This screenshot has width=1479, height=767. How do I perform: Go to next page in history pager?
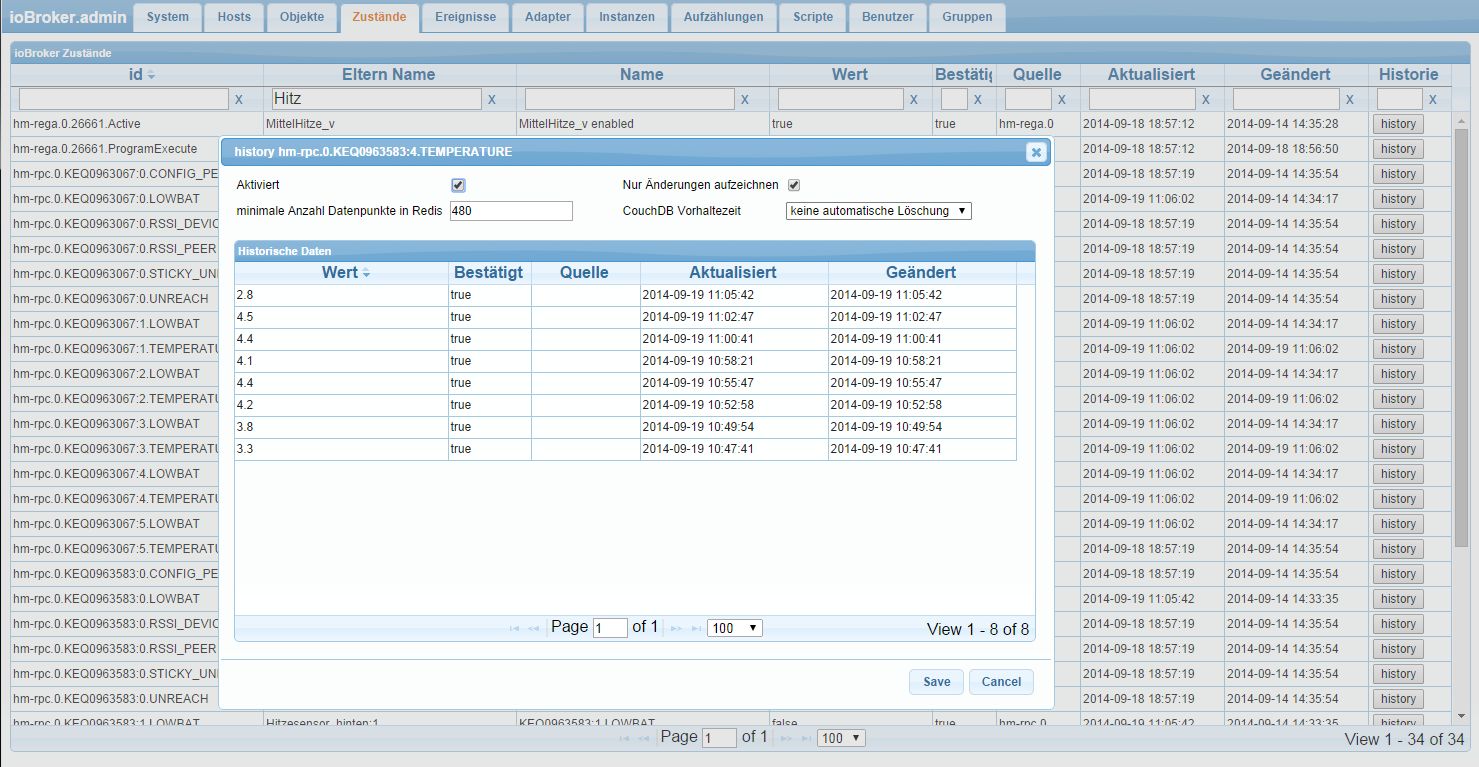point(676,628)
